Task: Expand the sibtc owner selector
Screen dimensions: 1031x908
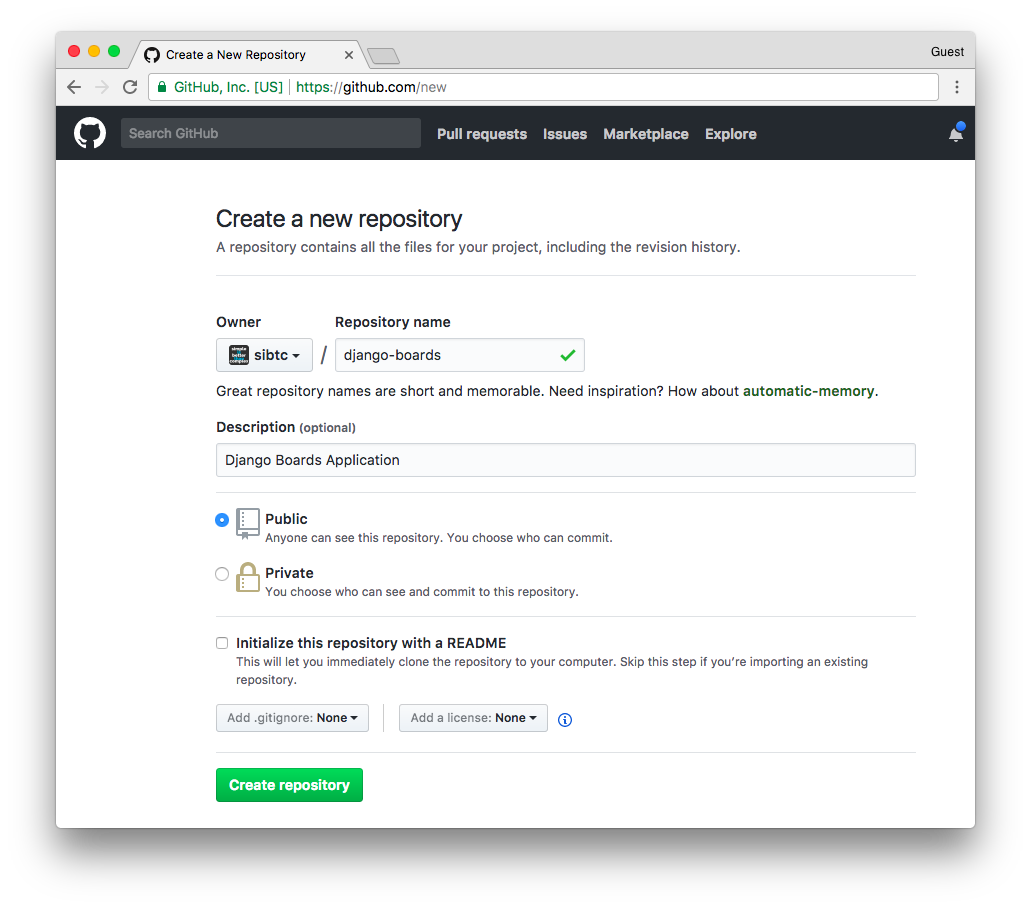Action: coord(290,354)
